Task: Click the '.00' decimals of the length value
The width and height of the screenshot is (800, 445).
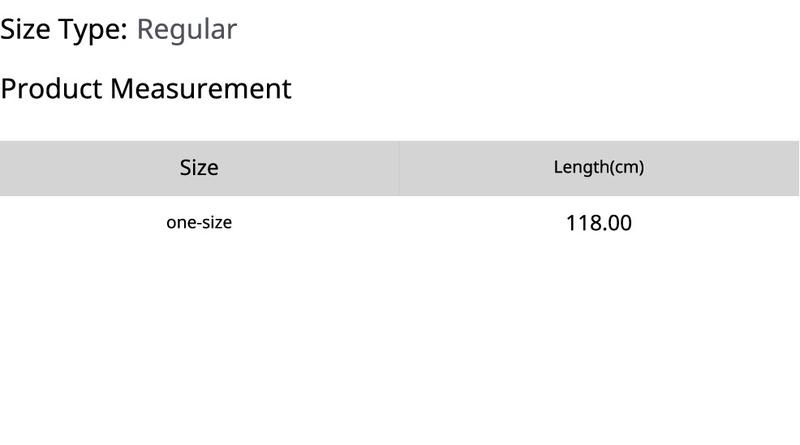Action: (616, 223)
